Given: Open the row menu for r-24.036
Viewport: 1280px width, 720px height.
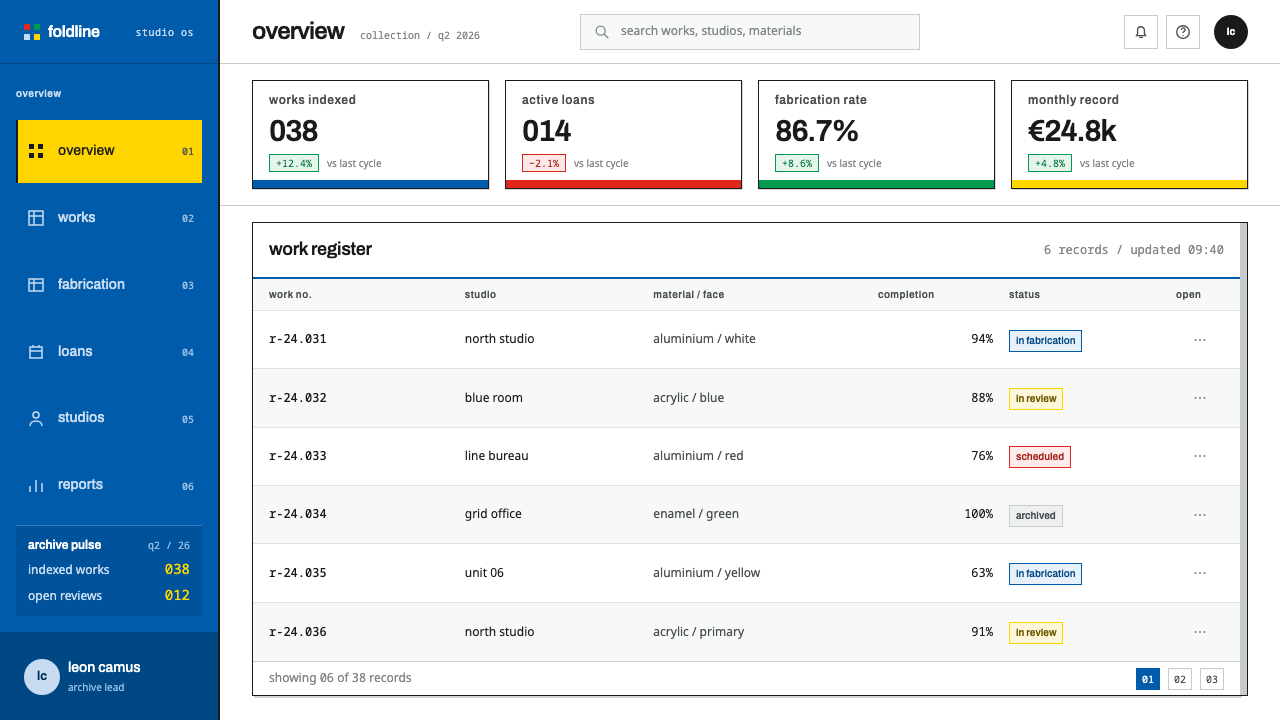Looking at the screenshot, I should tap(1200, 632).
